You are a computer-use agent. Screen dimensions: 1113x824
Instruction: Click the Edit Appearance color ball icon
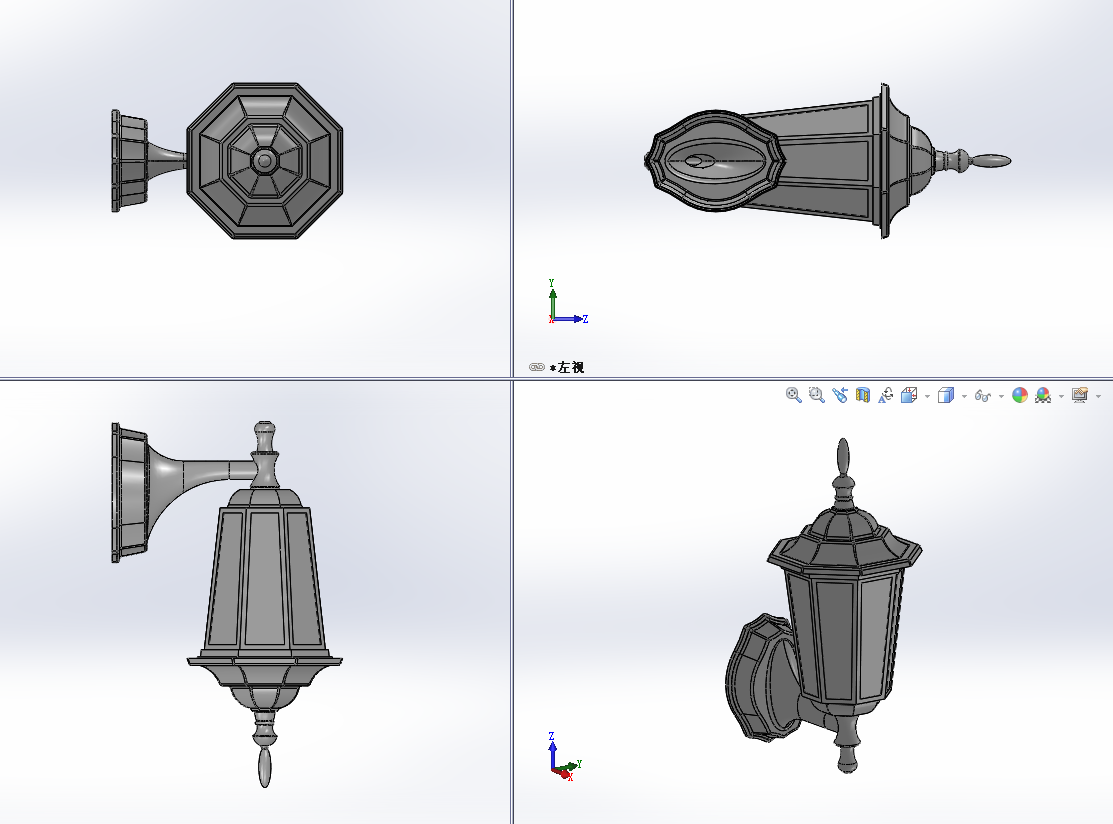coord(1020,395)
